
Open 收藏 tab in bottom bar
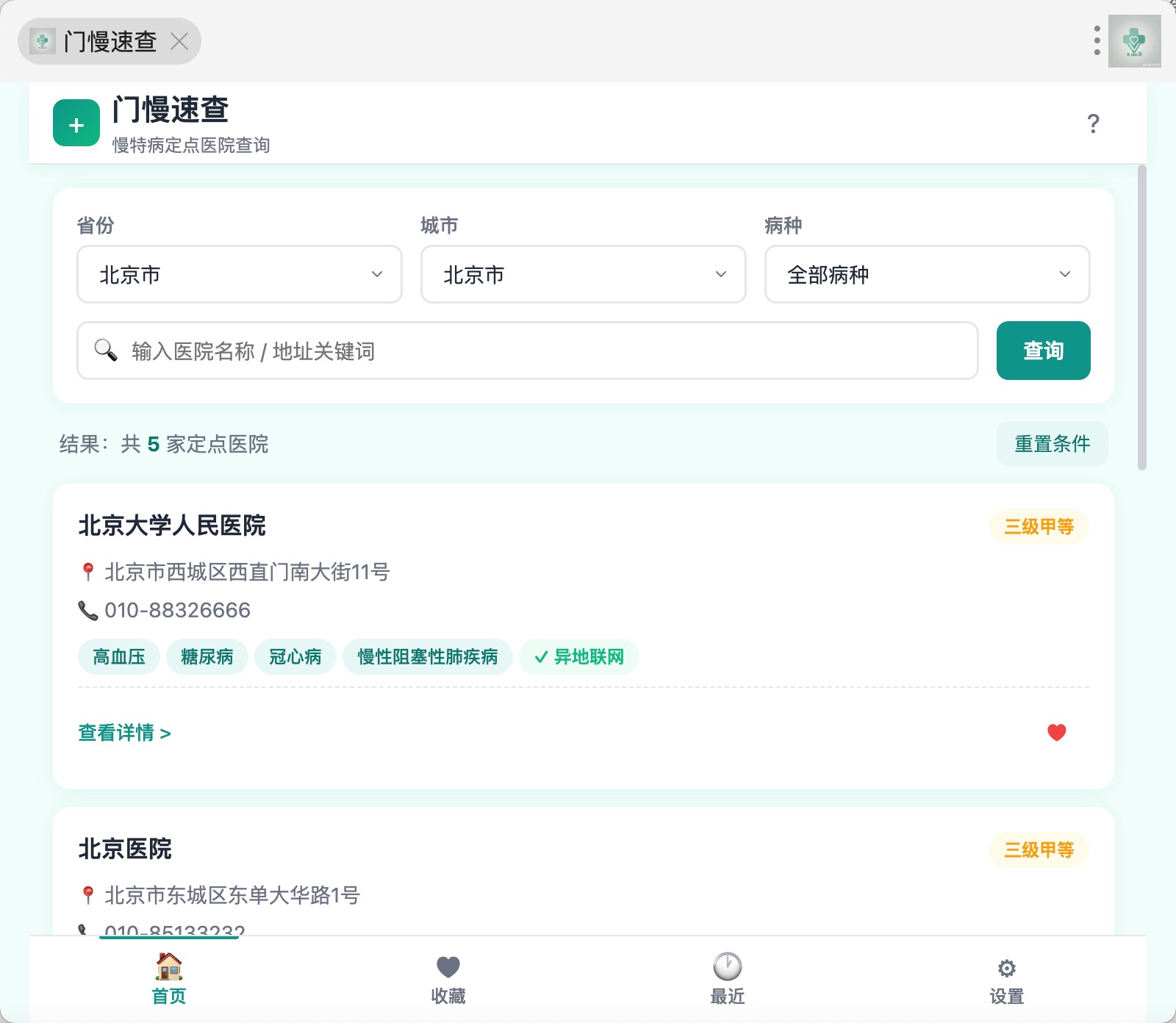pos(448,980)
